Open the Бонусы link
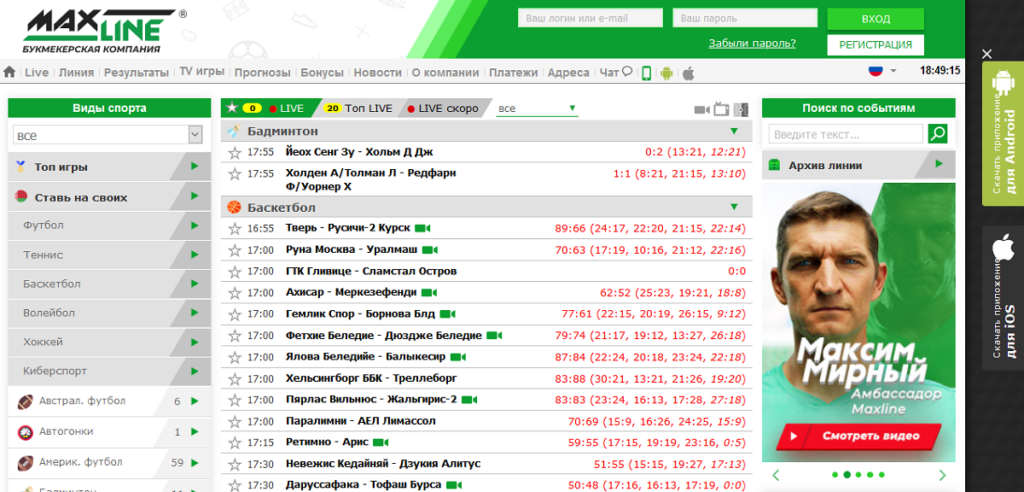 coord(322,73)
